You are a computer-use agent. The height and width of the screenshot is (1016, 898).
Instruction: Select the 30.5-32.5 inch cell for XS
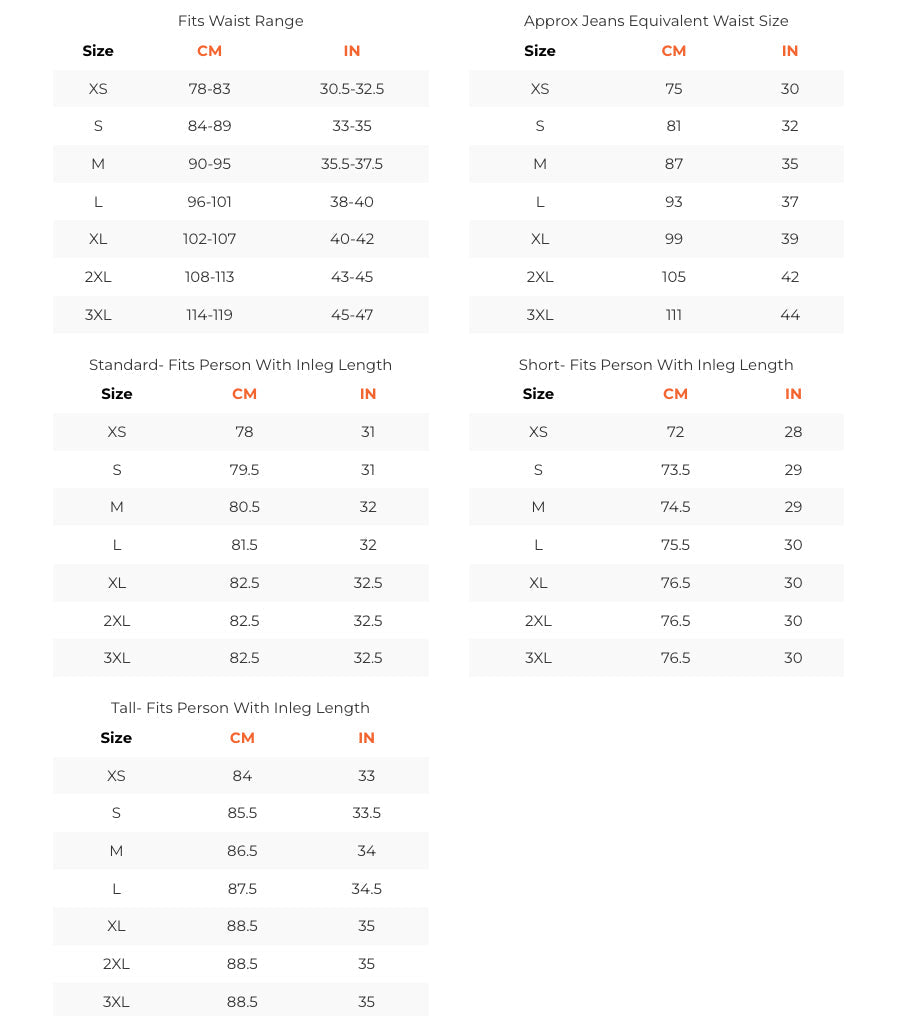352,89
